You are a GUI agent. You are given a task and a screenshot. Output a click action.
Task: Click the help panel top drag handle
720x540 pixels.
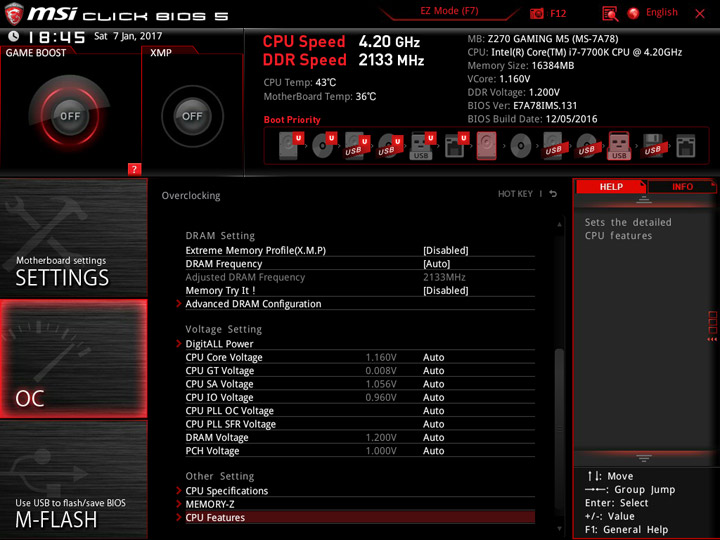coord(644,200)
